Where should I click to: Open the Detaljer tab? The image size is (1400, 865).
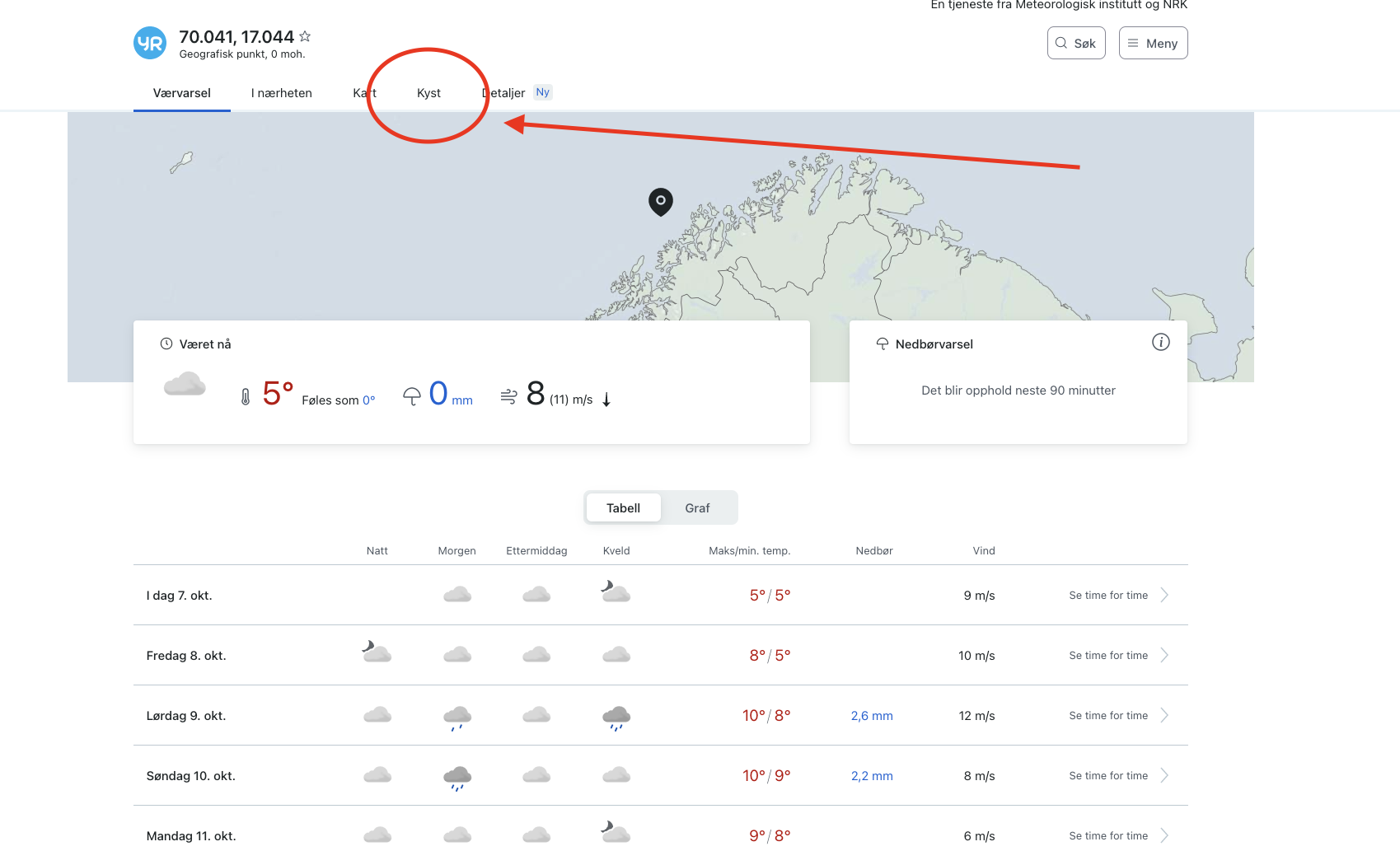tap(504, 93)
